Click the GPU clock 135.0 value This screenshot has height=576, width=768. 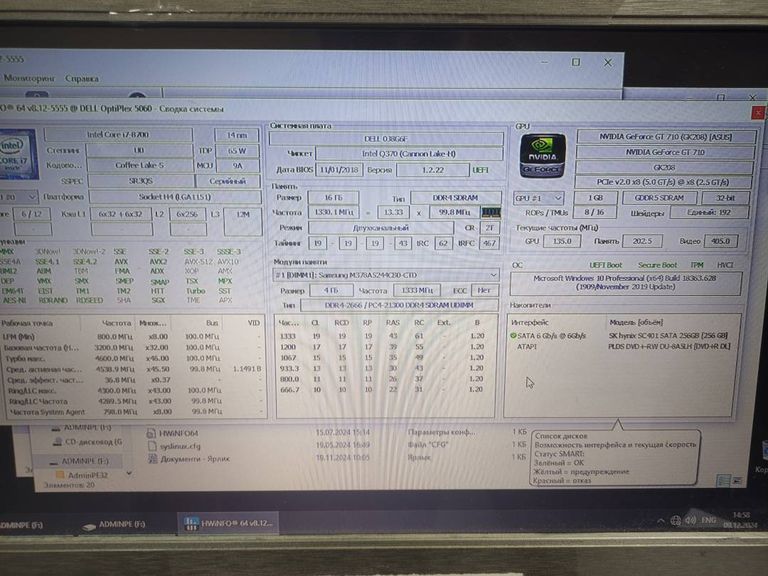click(x=562, y=241)
